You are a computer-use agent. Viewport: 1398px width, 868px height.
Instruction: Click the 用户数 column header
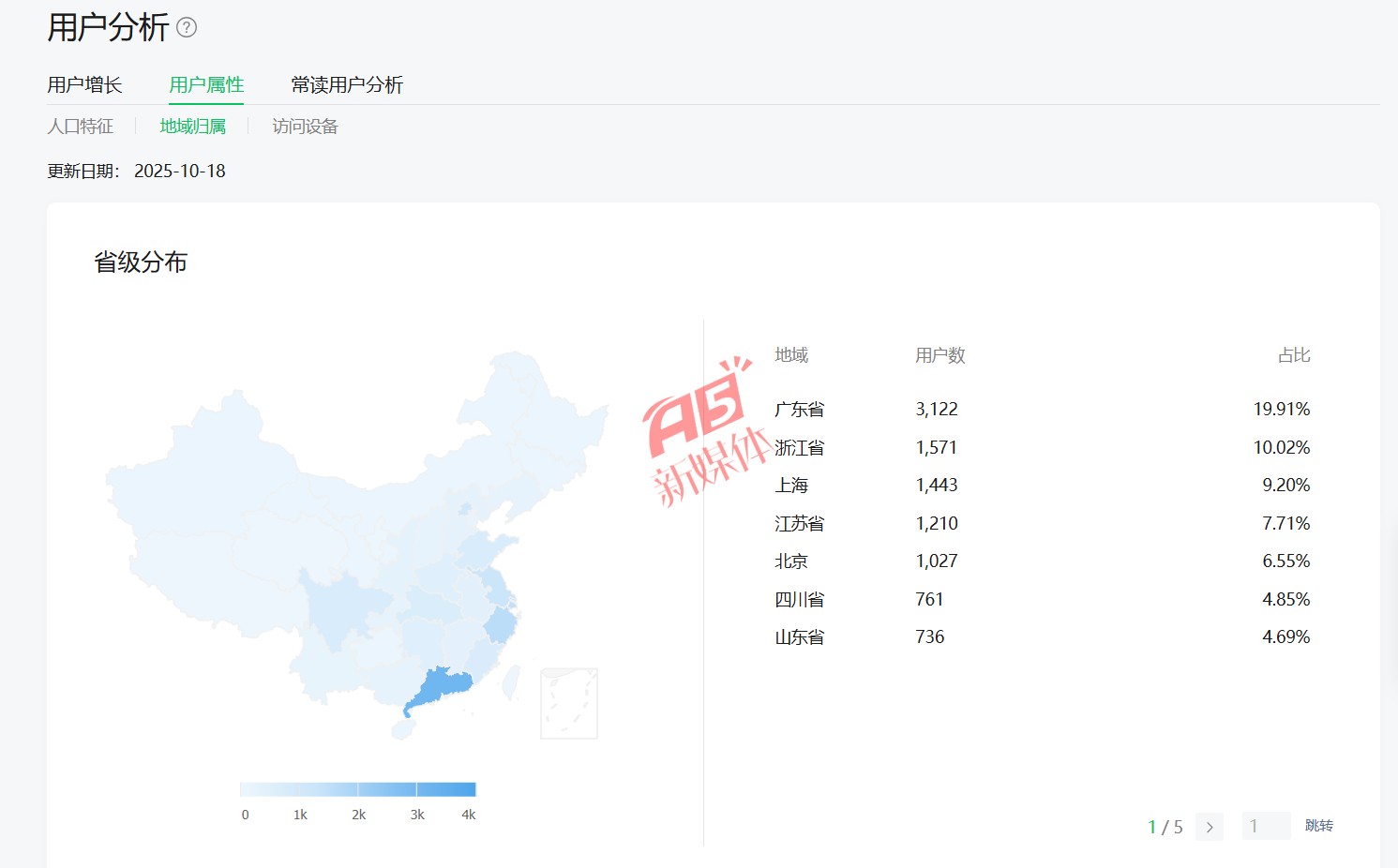click(940, 355)
